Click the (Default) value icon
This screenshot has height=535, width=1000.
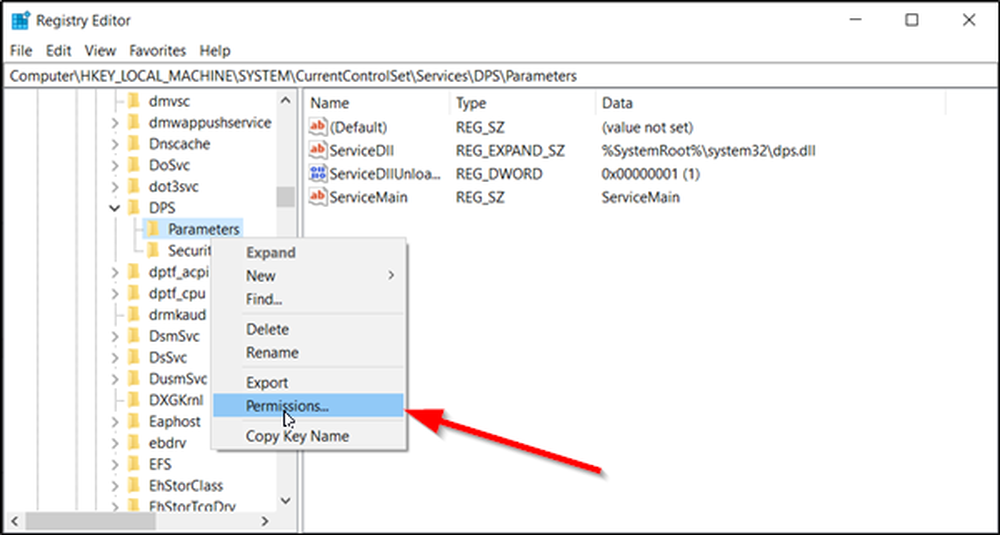pos(318,127)
